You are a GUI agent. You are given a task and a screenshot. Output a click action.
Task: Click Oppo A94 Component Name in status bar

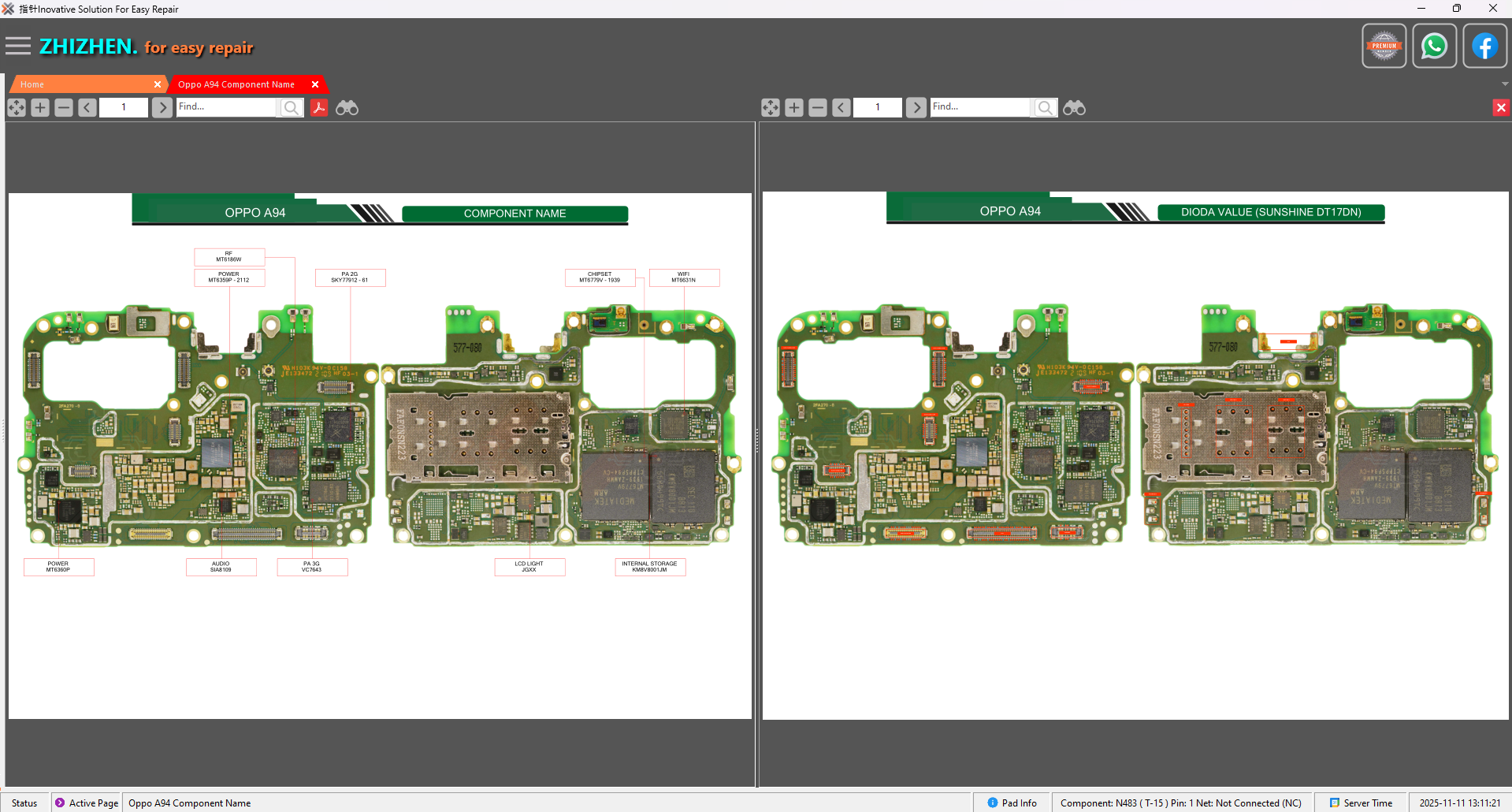click(x=190, y=803)
